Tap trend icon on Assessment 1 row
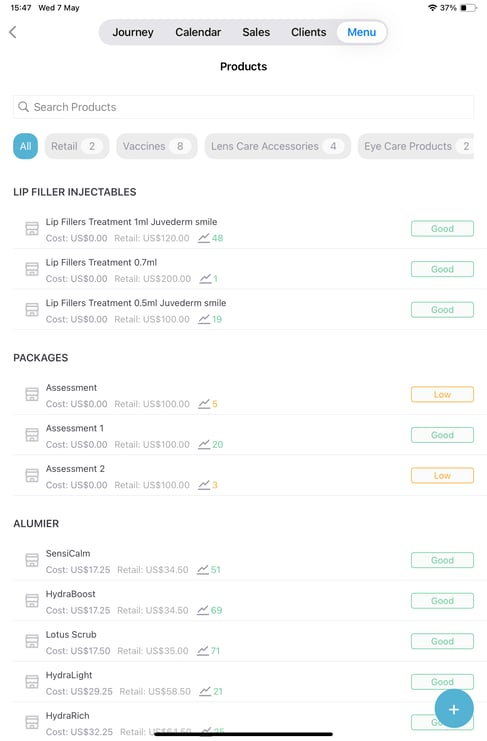 (204, 444)
